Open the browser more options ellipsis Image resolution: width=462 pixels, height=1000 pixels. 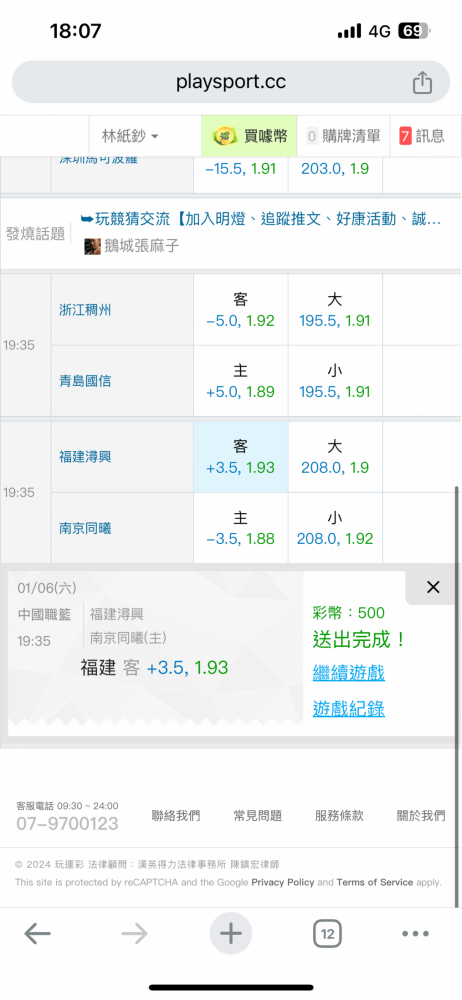(415, 934)
